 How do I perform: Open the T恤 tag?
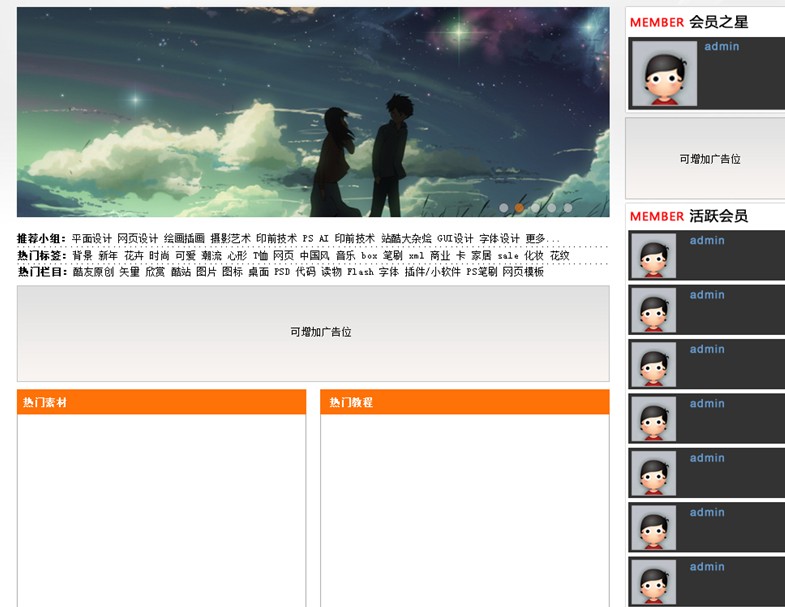tap(261, 255)
